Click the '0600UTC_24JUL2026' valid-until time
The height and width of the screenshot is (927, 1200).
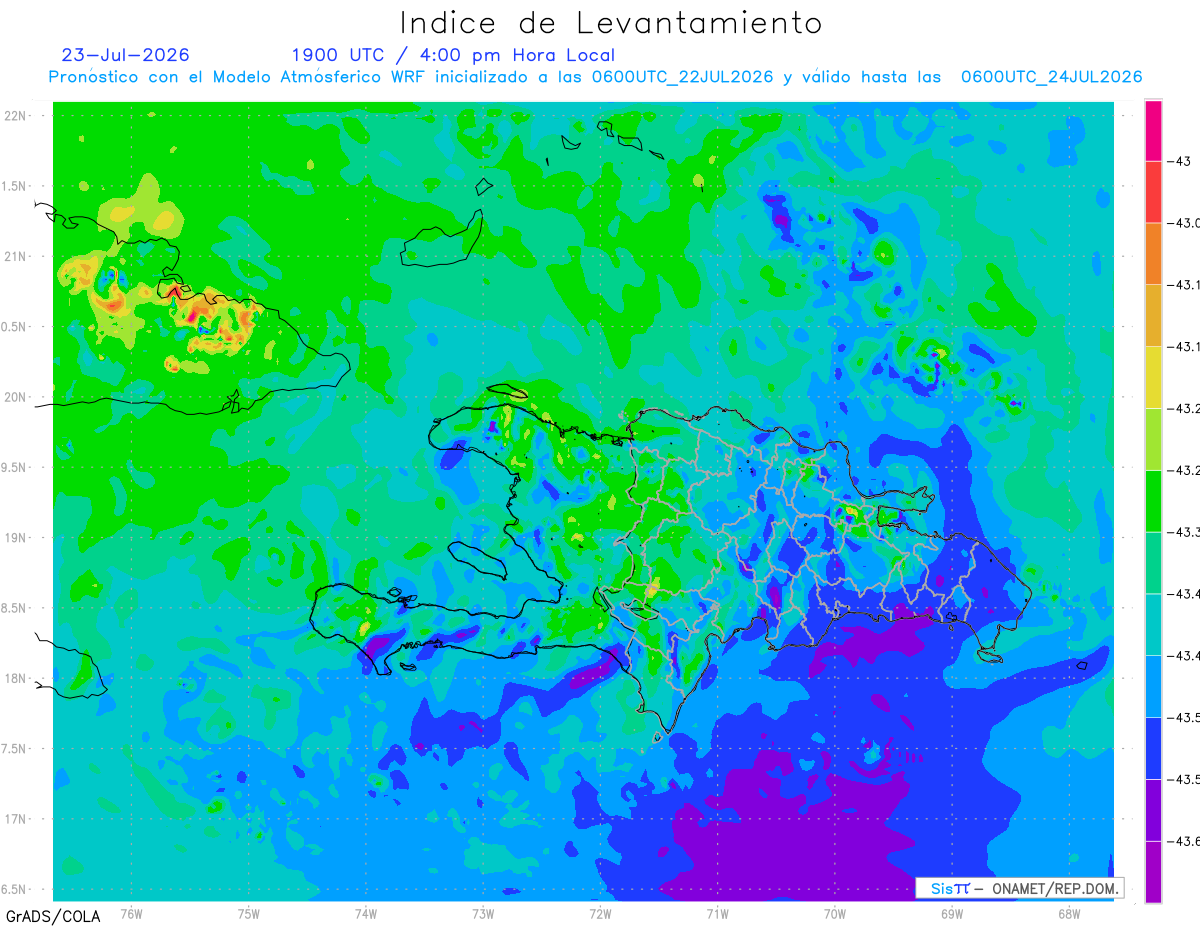tap(1051, 77)
